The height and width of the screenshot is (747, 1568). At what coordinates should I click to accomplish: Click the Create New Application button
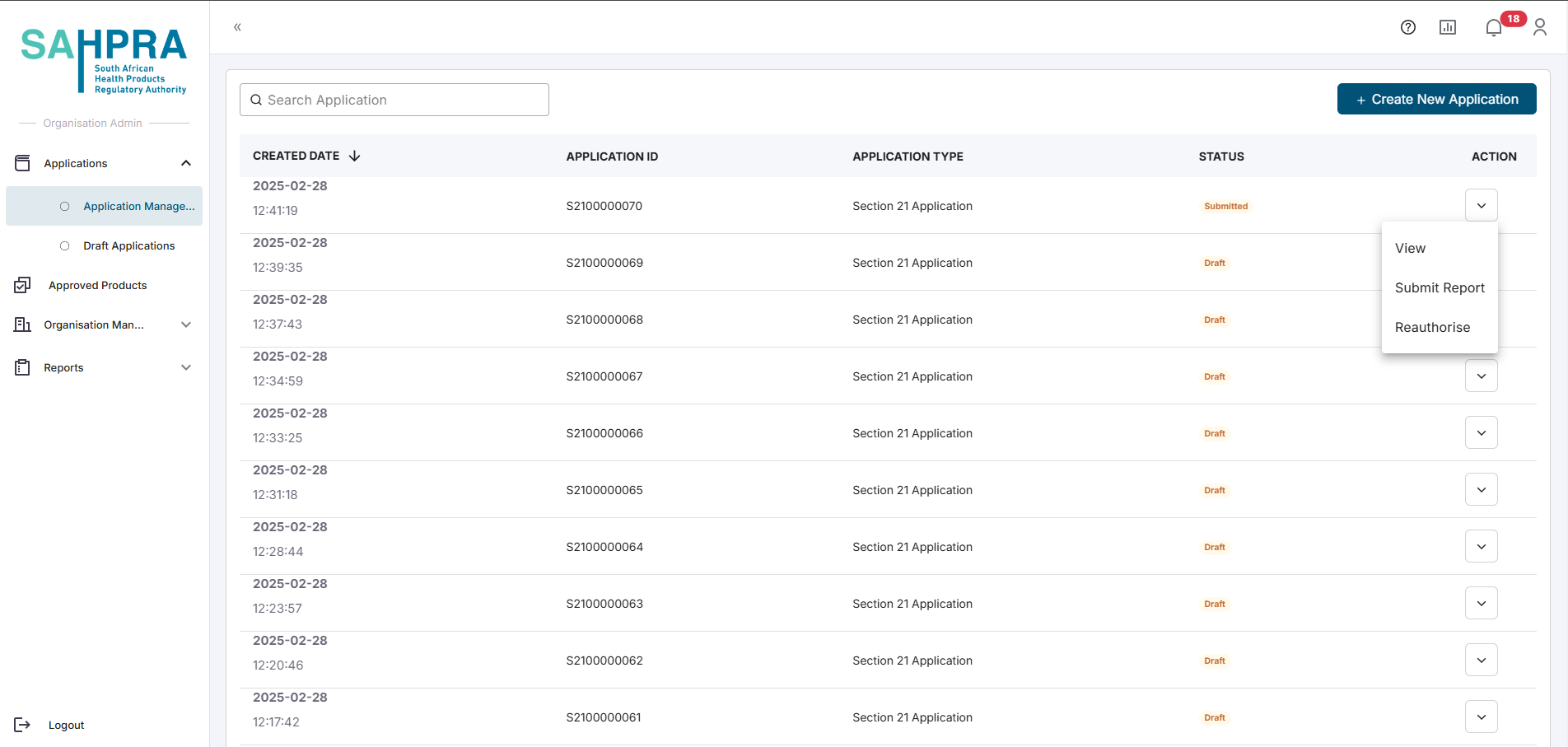(1436, 99)
